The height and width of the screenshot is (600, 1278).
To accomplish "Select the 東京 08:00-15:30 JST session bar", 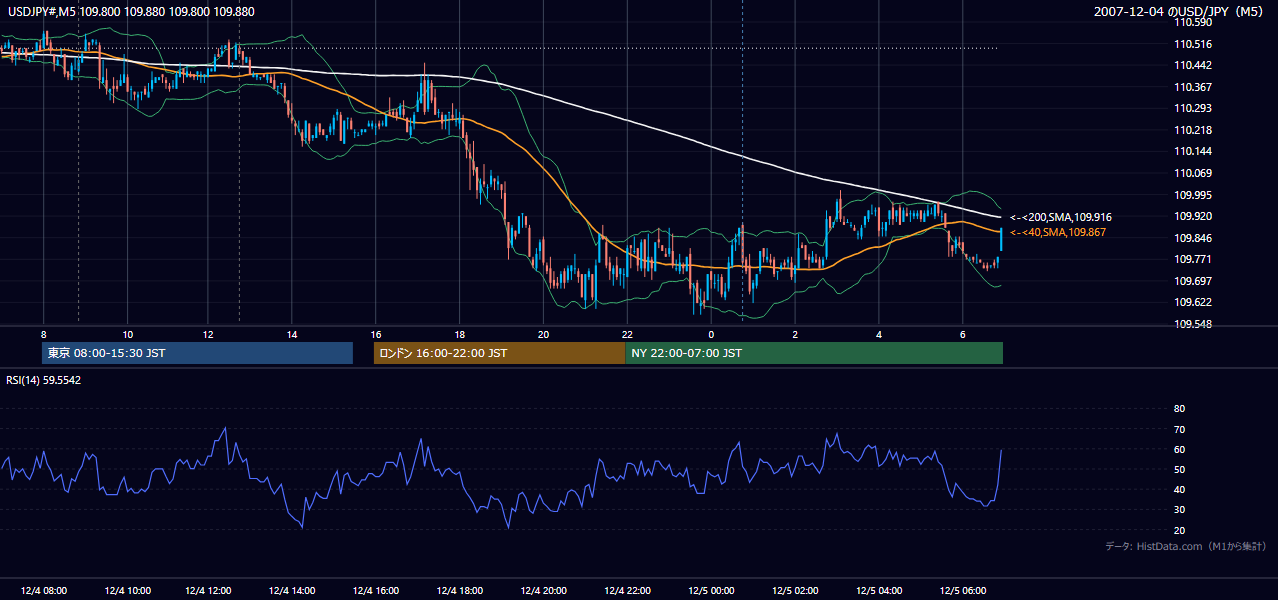I will [198, 353].
